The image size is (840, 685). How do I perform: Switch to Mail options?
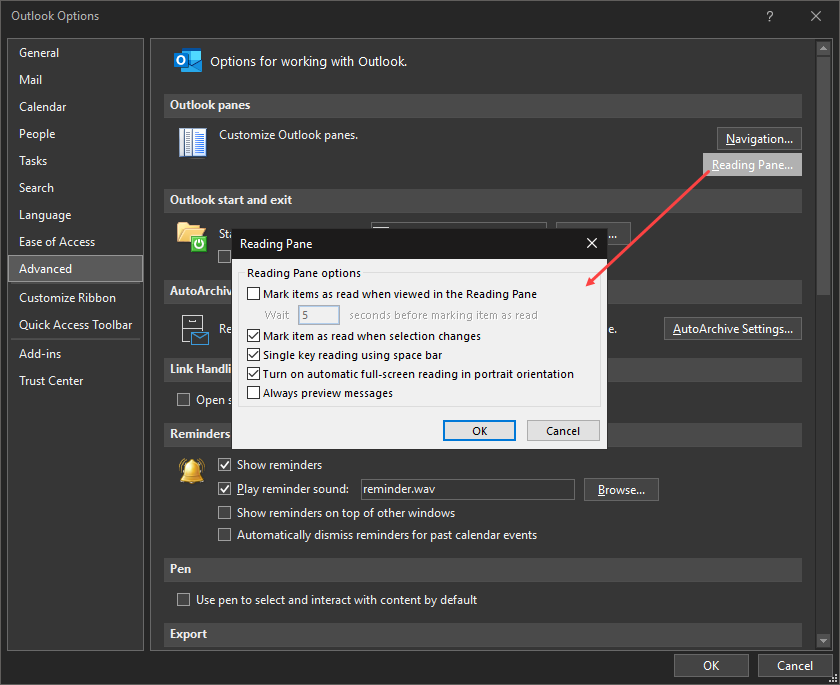(76, 80)
